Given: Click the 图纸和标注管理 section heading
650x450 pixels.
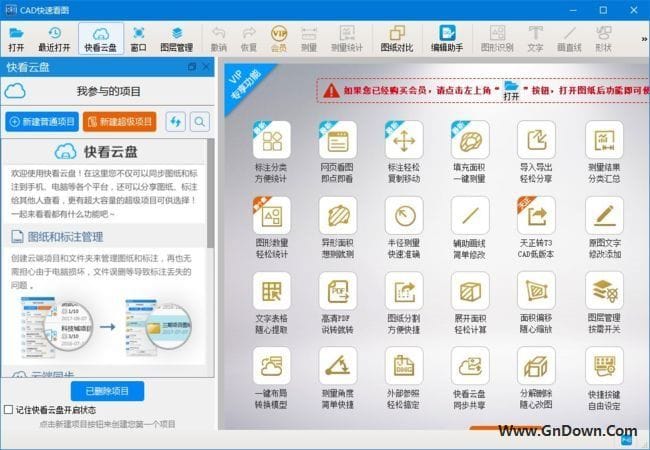Looking at the screenshot, I should click(x=65, y=237).
